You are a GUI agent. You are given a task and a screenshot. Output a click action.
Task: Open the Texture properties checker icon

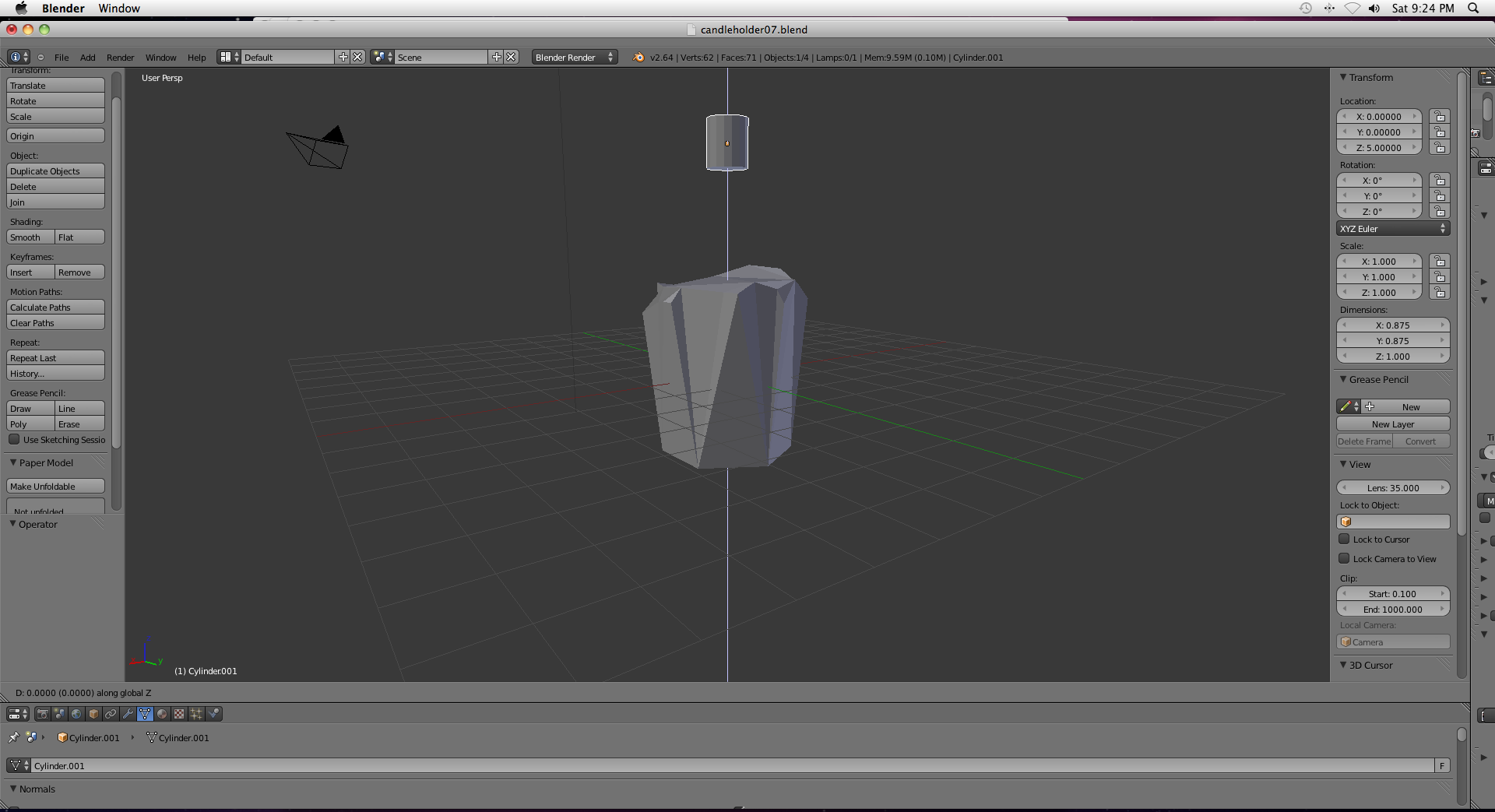tap(180, 714)
